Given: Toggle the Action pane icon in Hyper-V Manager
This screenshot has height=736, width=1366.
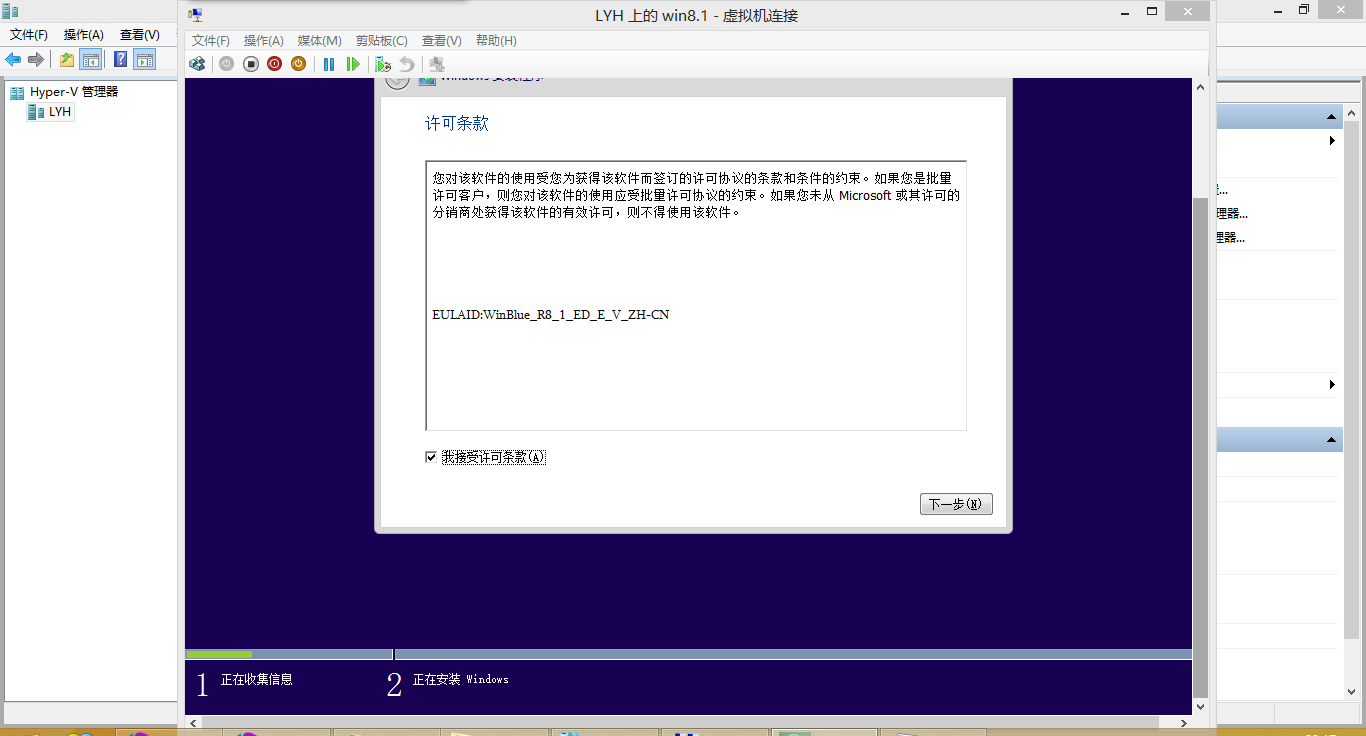Looking at the screenshot, I should (145, 60).
